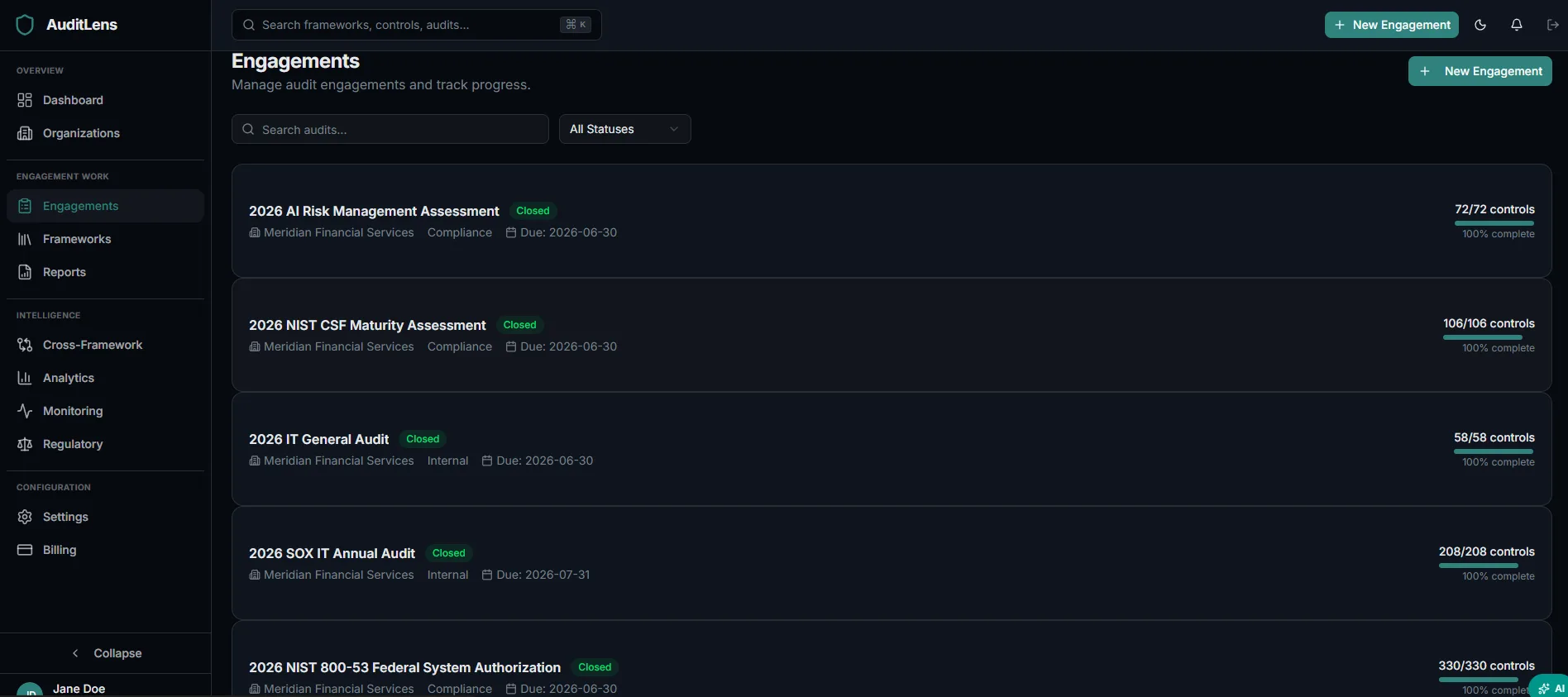Click the Engagements page heading
Viewport: 1568px width, 697px height.
(295, 61)
